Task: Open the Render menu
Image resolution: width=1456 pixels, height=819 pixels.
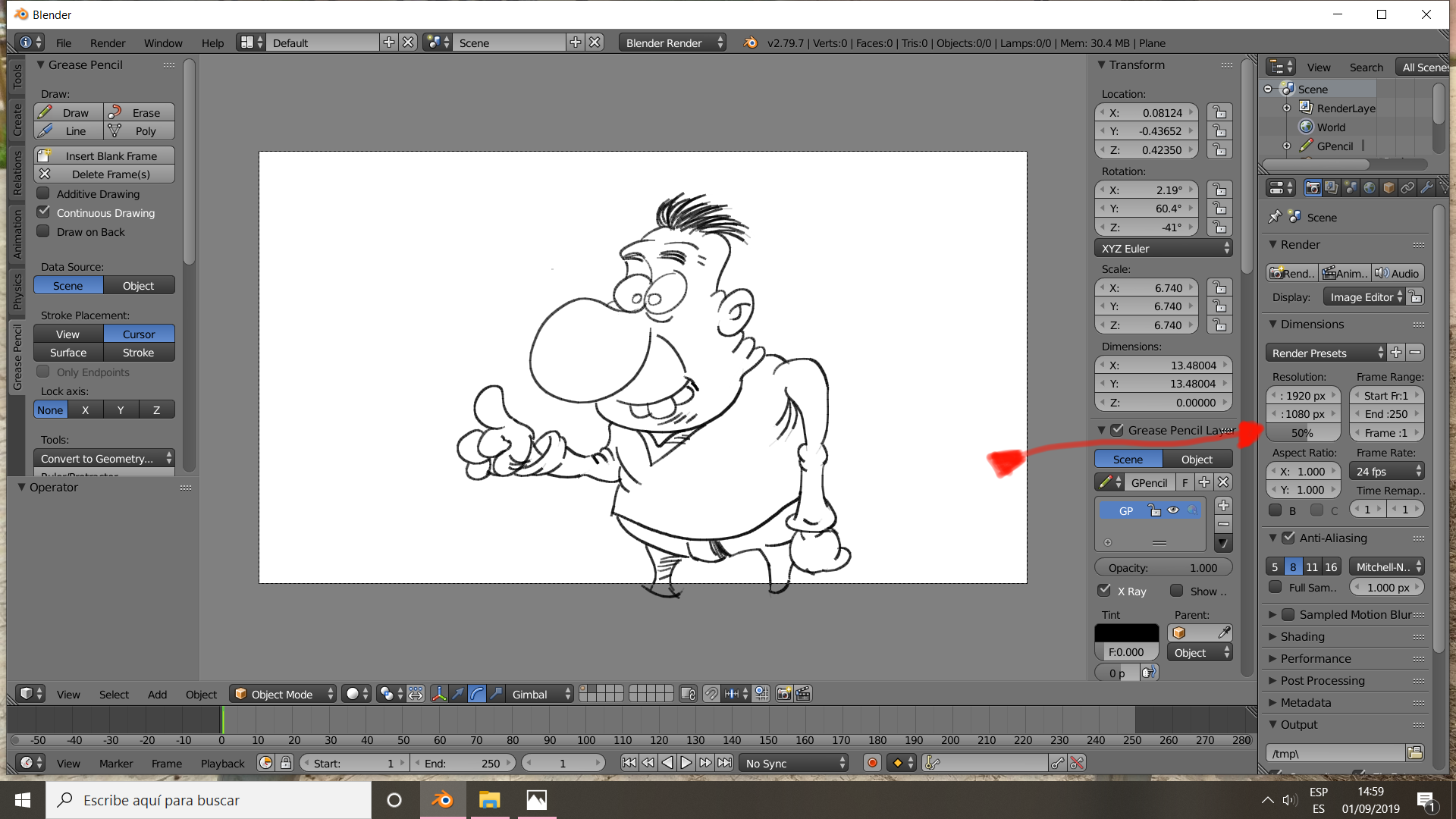Action: [108, 42]
